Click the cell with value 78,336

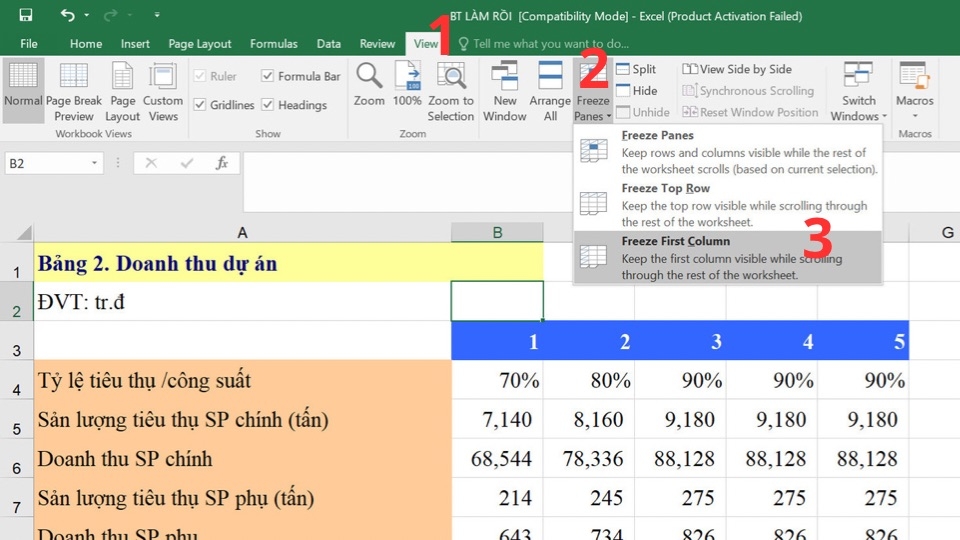tap(588, 459)
